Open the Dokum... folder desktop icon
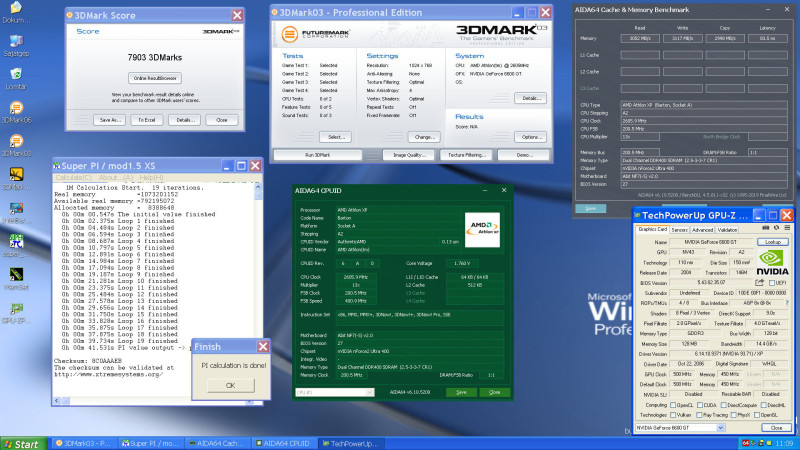 click(x=16, y=8)
